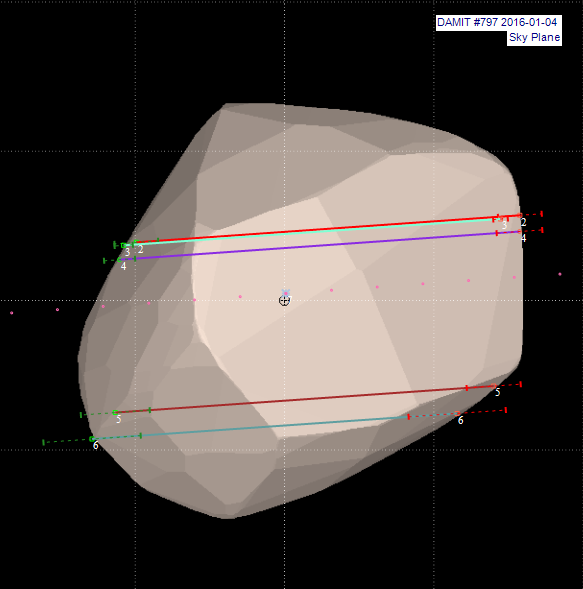Select the purple chord 4 line
The width and height of the screenshot is (583, 589).
coord(319,246)
